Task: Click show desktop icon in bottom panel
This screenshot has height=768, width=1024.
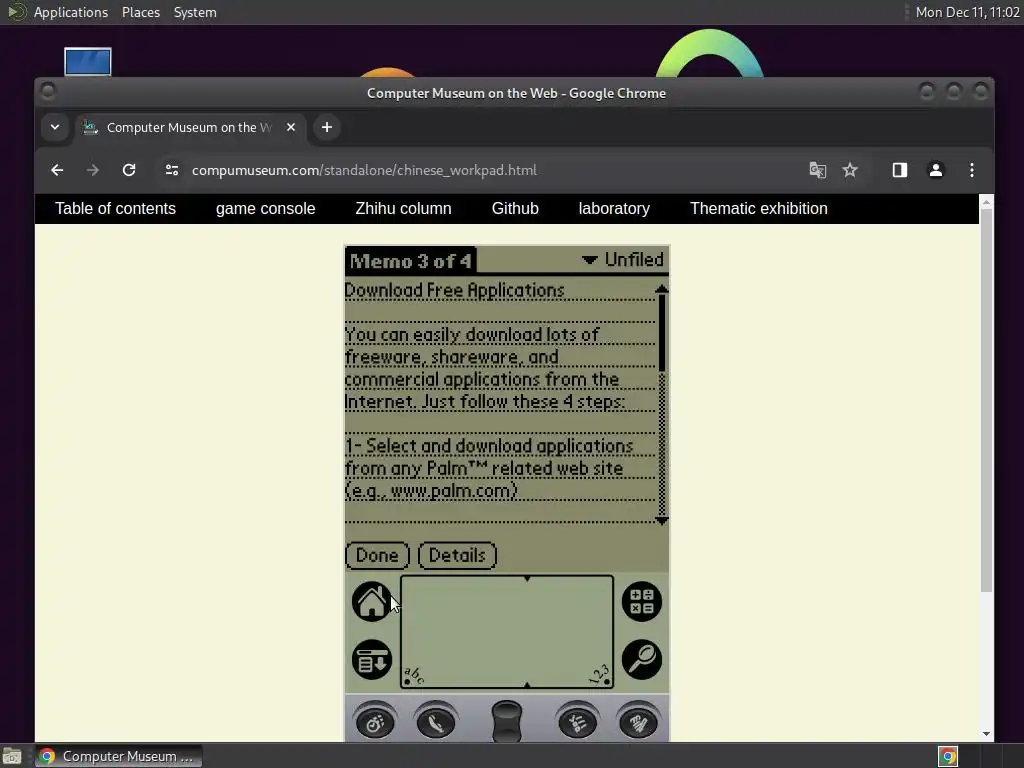Action: click(x=12, y=756)
